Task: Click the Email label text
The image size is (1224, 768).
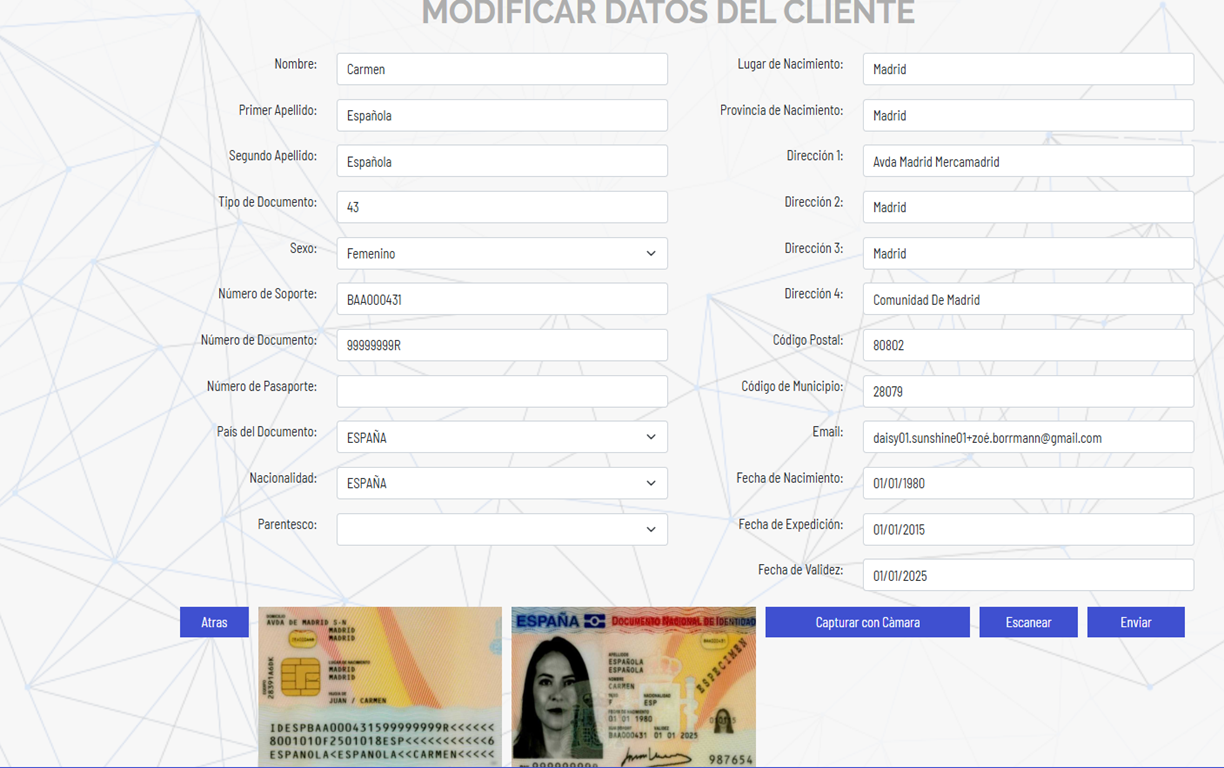Action: click(x=828, y=432)
